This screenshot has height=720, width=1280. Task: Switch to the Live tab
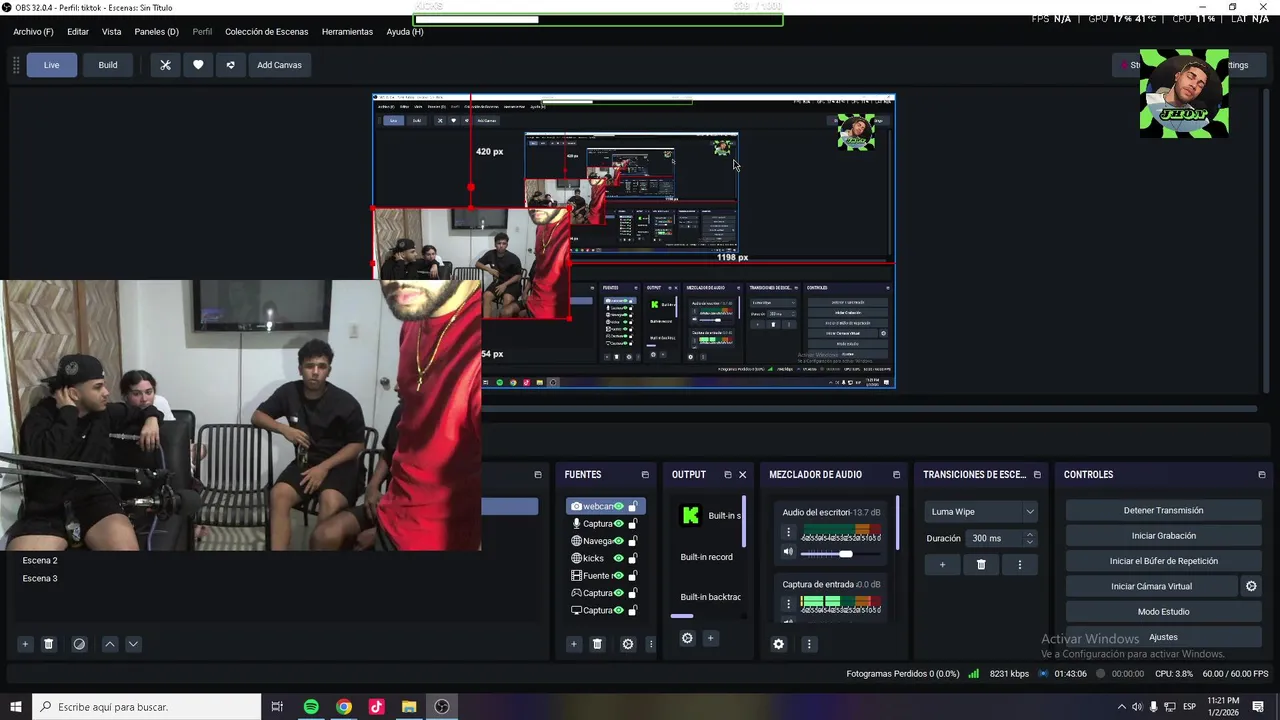click(x=51, y=65)
